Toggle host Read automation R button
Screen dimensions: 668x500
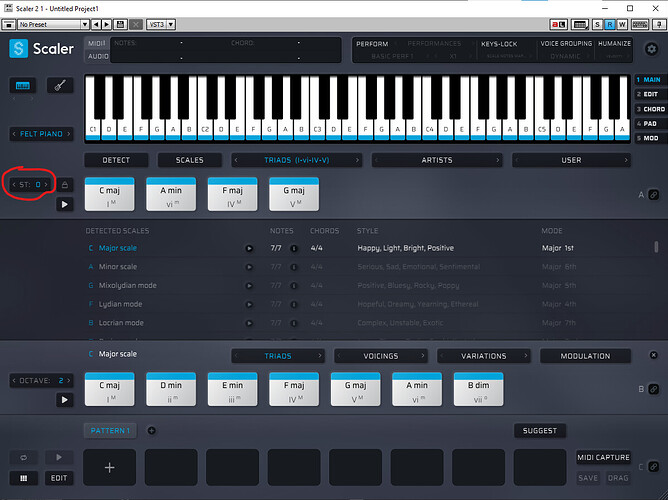(610, 24)
